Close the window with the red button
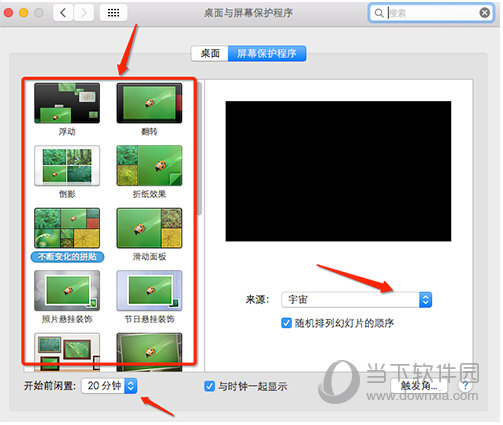Screen dimensions: 503x425 (8, 13)
